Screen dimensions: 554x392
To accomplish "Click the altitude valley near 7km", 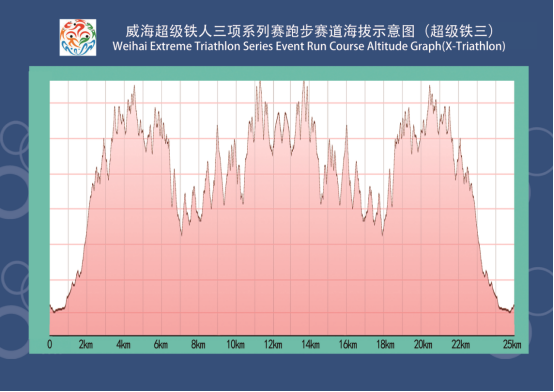I will (182, 234).
